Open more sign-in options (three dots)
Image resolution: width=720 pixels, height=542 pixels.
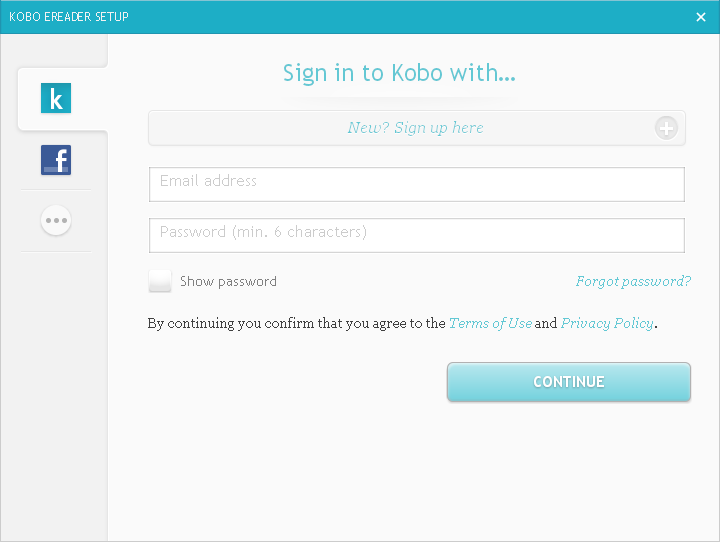point(56,220)
